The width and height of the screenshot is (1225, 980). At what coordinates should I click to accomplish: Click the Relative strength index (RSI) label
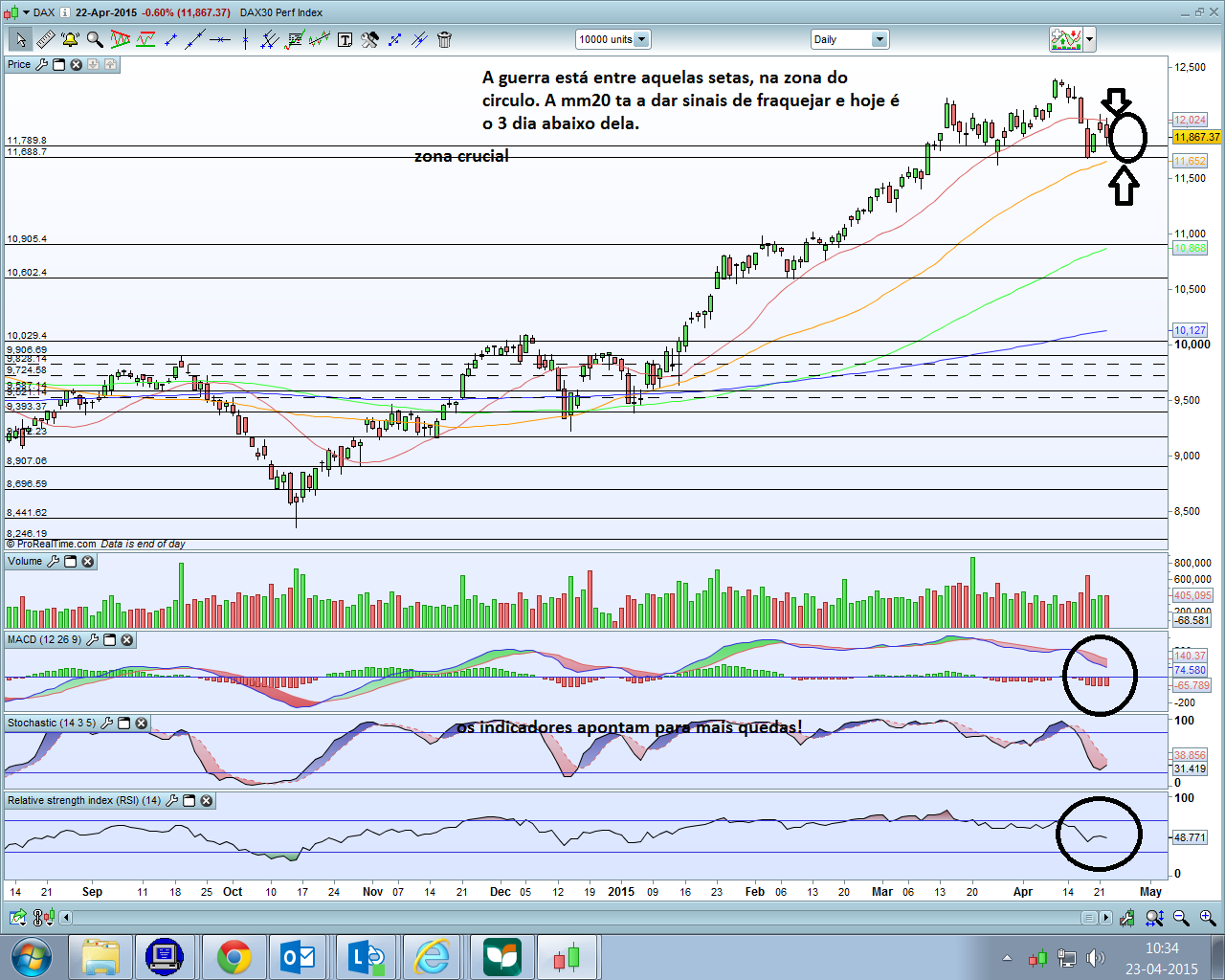84,800
